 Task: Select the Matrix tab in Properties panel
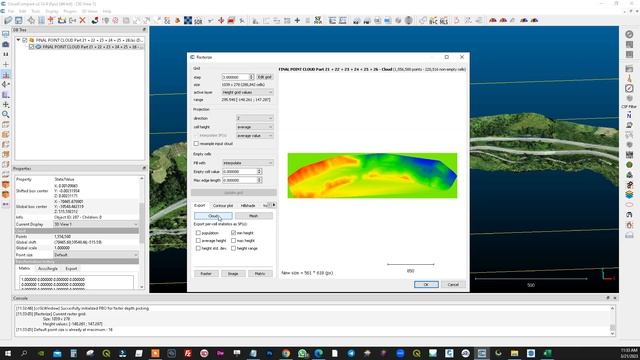coord(24,269)
